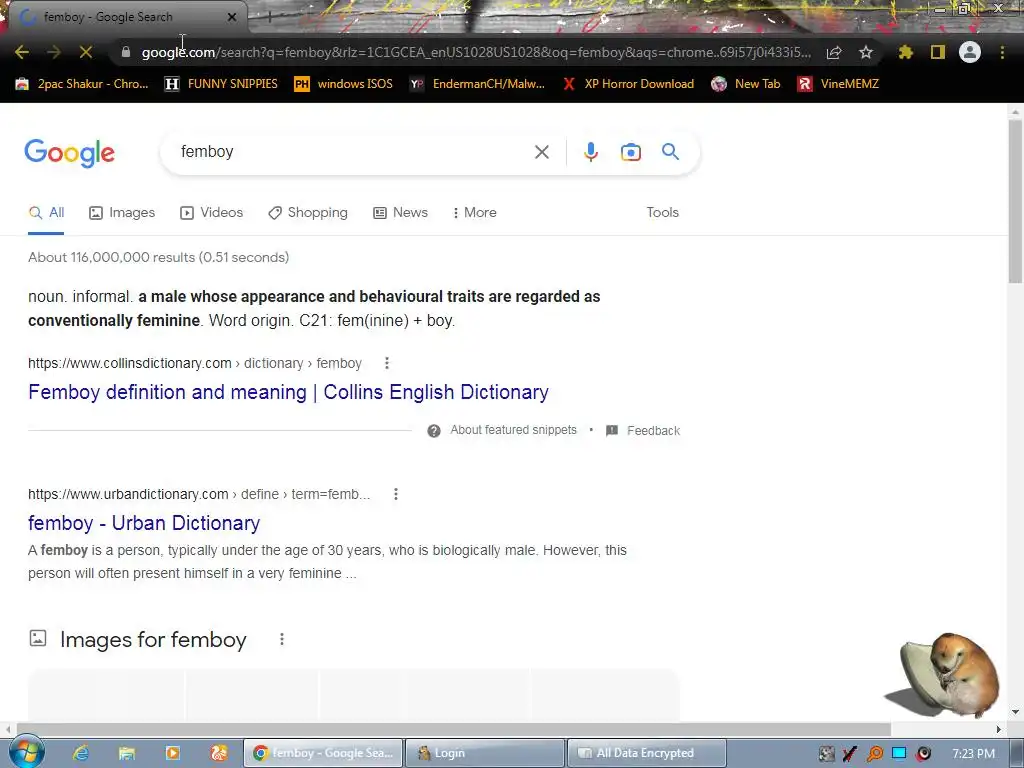Screen dimensions: 1024x768
Task: Toggle the Chrome side panel icon
Action: pyautogui.click(x=938, y=52)
